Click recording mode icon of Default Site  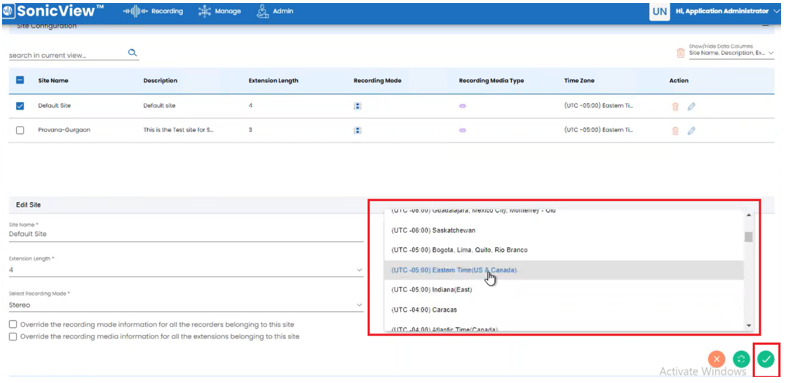357,106
